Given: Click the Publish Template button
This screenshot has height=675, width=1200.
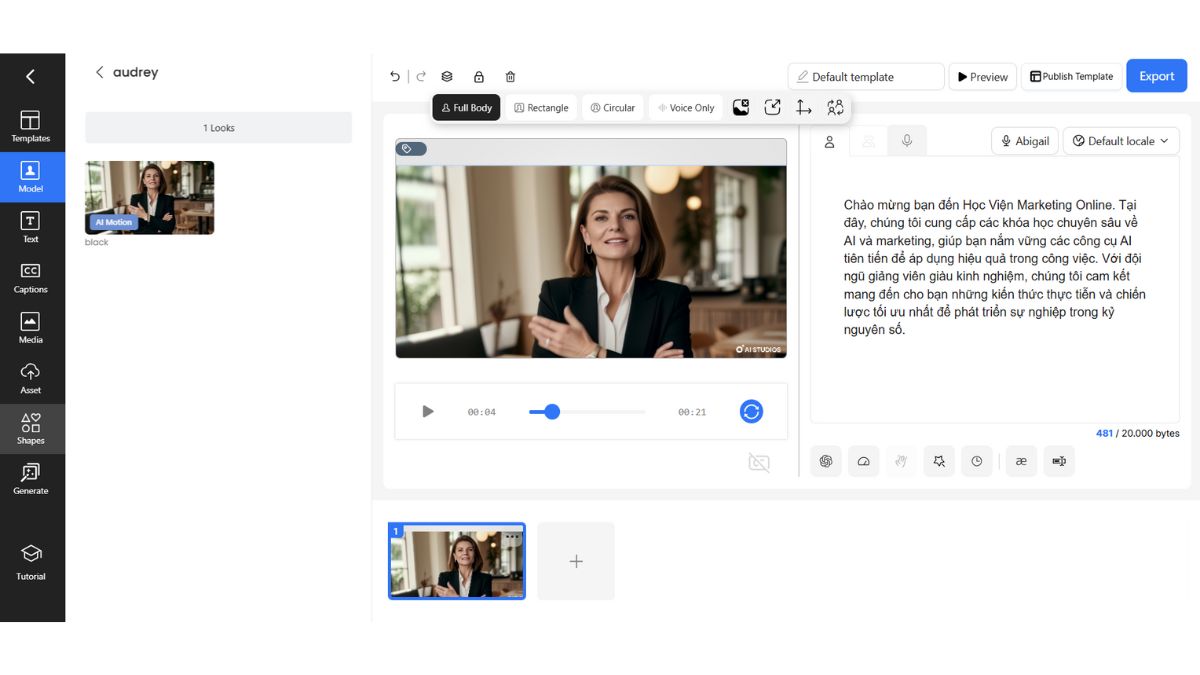Looking at the screenshot, I should (x=1071, y=76).
